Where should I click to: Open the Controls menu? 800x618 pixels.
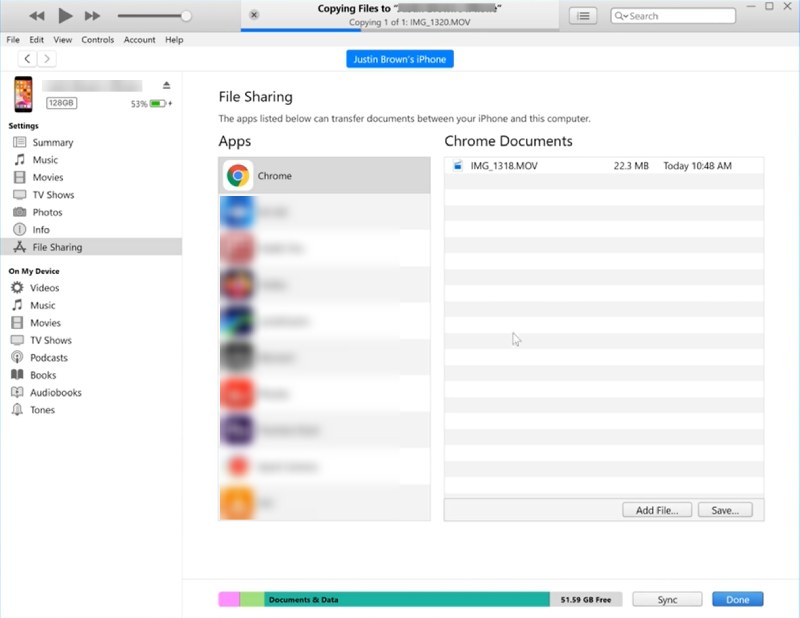click(97, 39)
